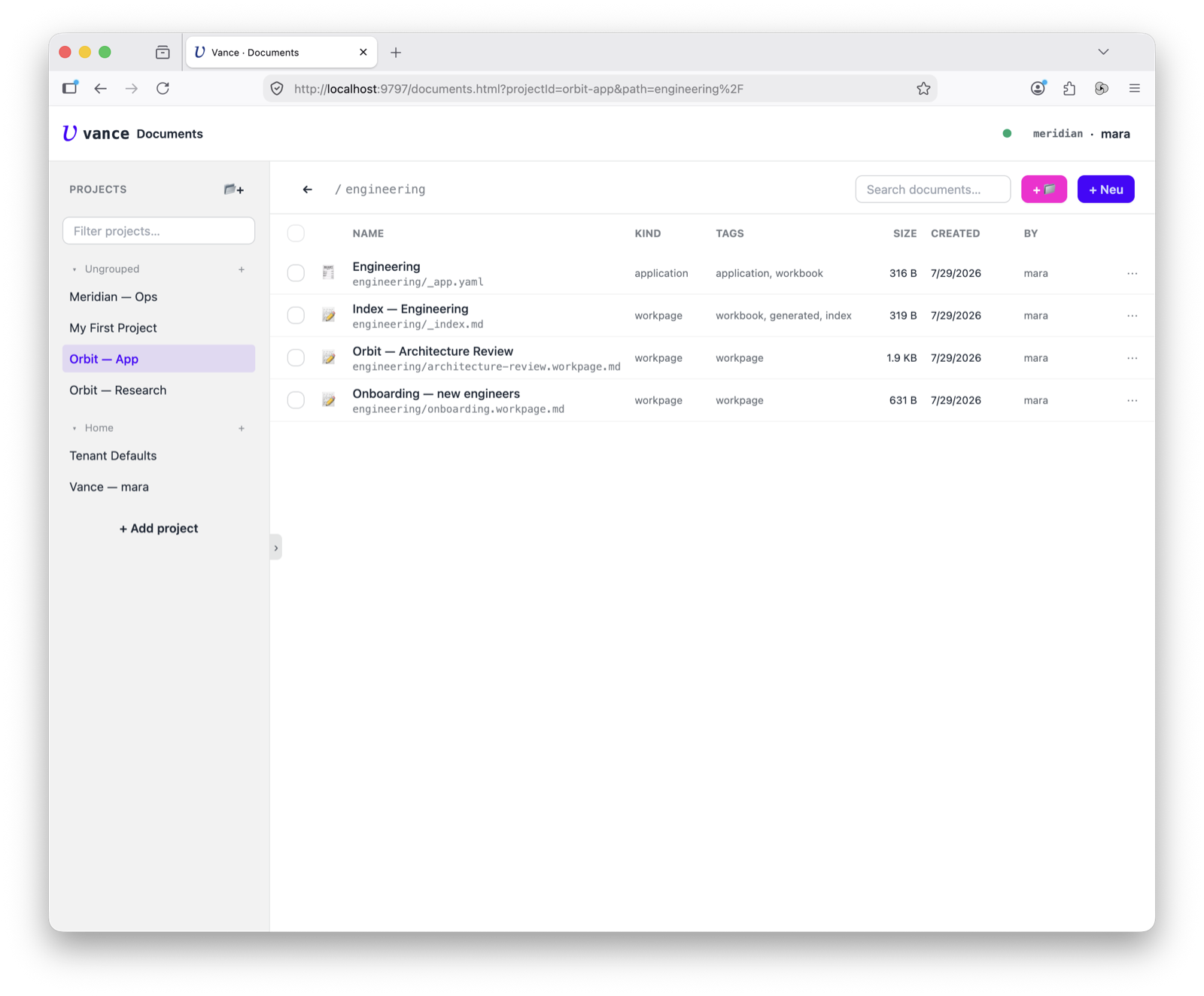Screen dimensions: 1204x996
Task: Open the Orbit — Architecture Review document
Action: point(433,351)
